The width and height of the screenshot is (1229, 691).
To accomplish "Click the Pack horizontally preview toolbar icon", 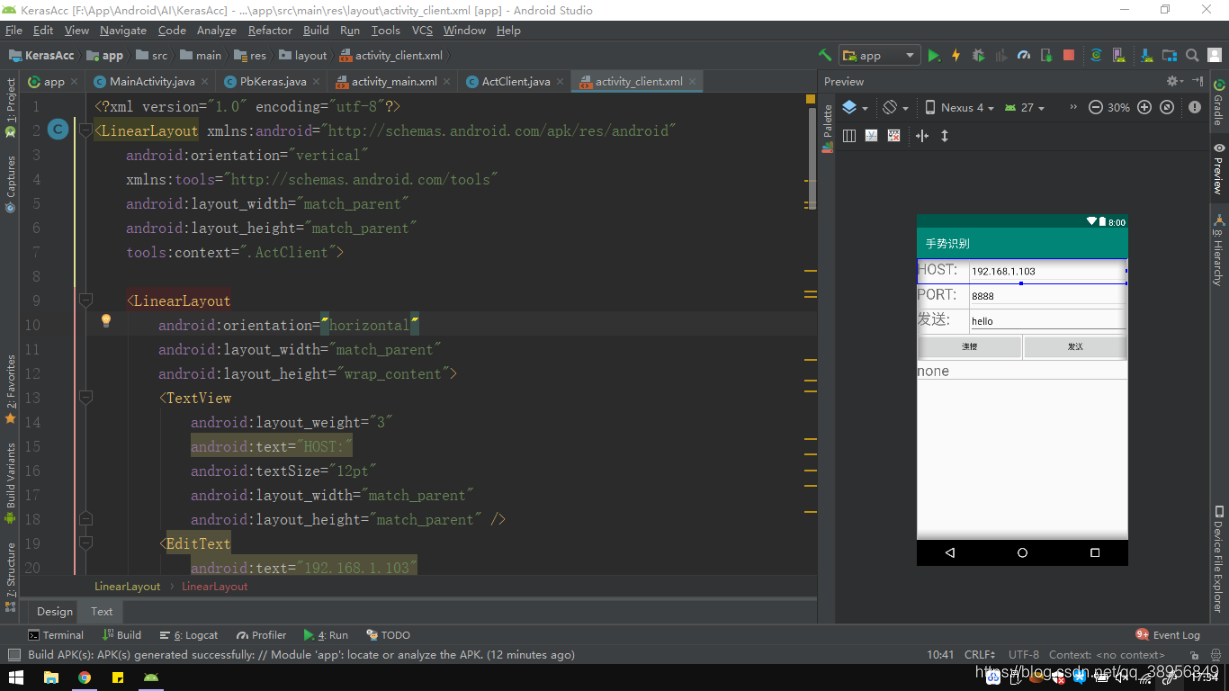I will tap(921, 135).
